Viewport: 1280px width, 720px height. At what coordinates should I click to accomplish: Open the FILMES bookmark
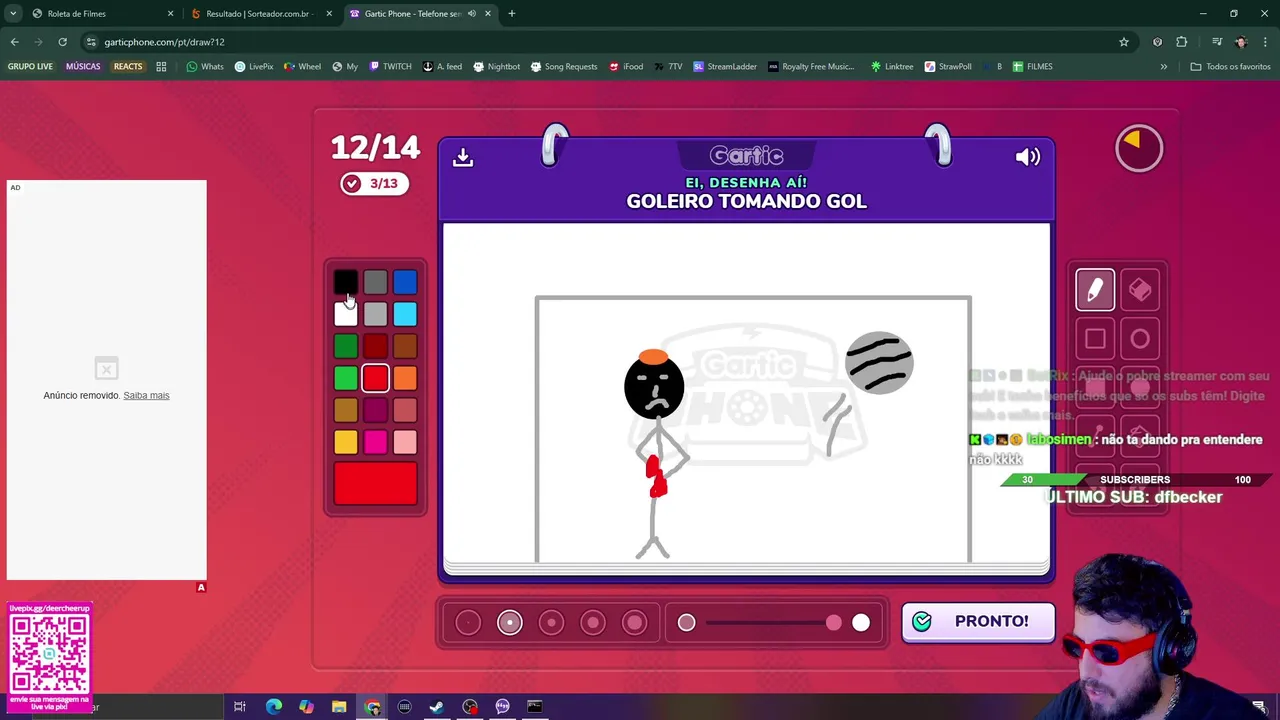click(1032, 67)
